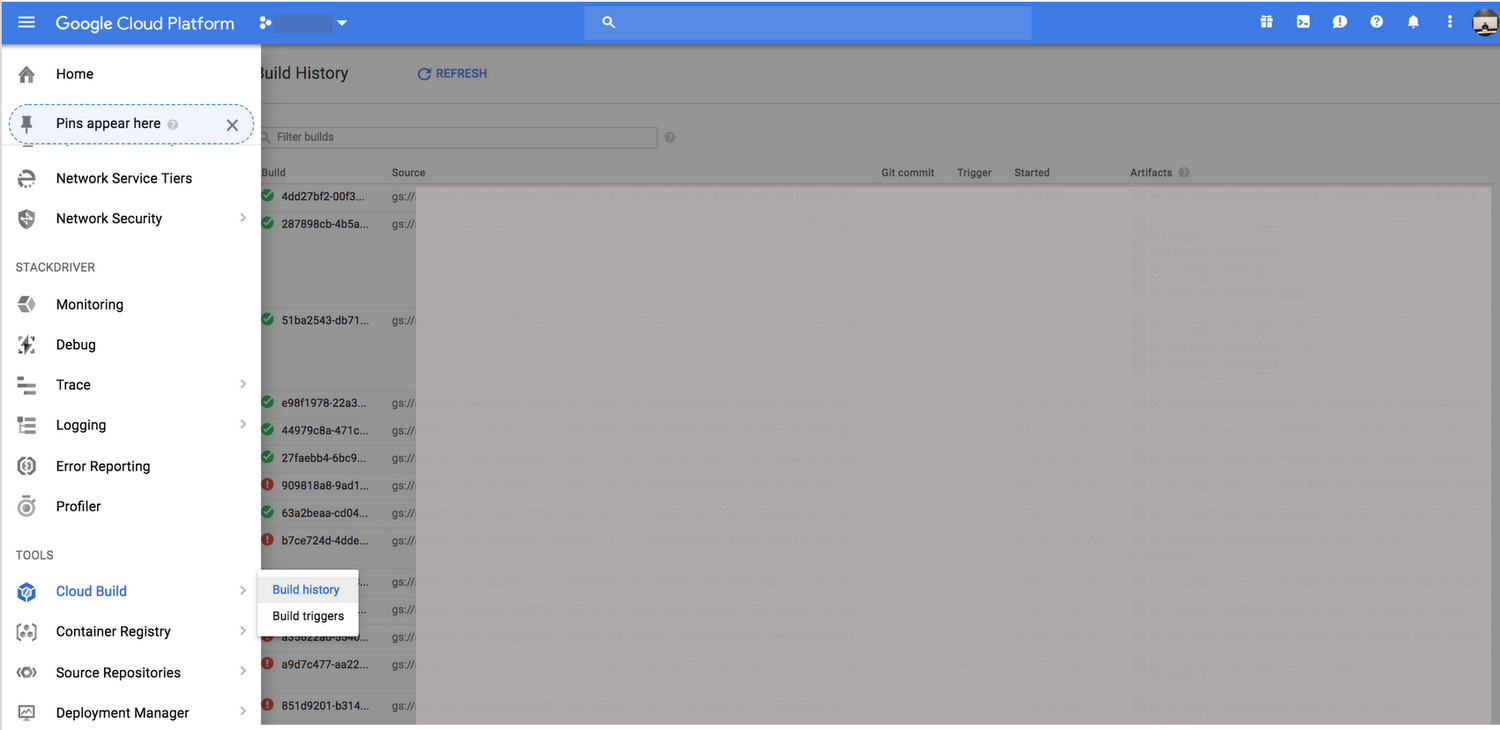Viewport: 1500px width, 730px height.
Task: Click the Filter builds field
Action: click(x=459, y=137)
